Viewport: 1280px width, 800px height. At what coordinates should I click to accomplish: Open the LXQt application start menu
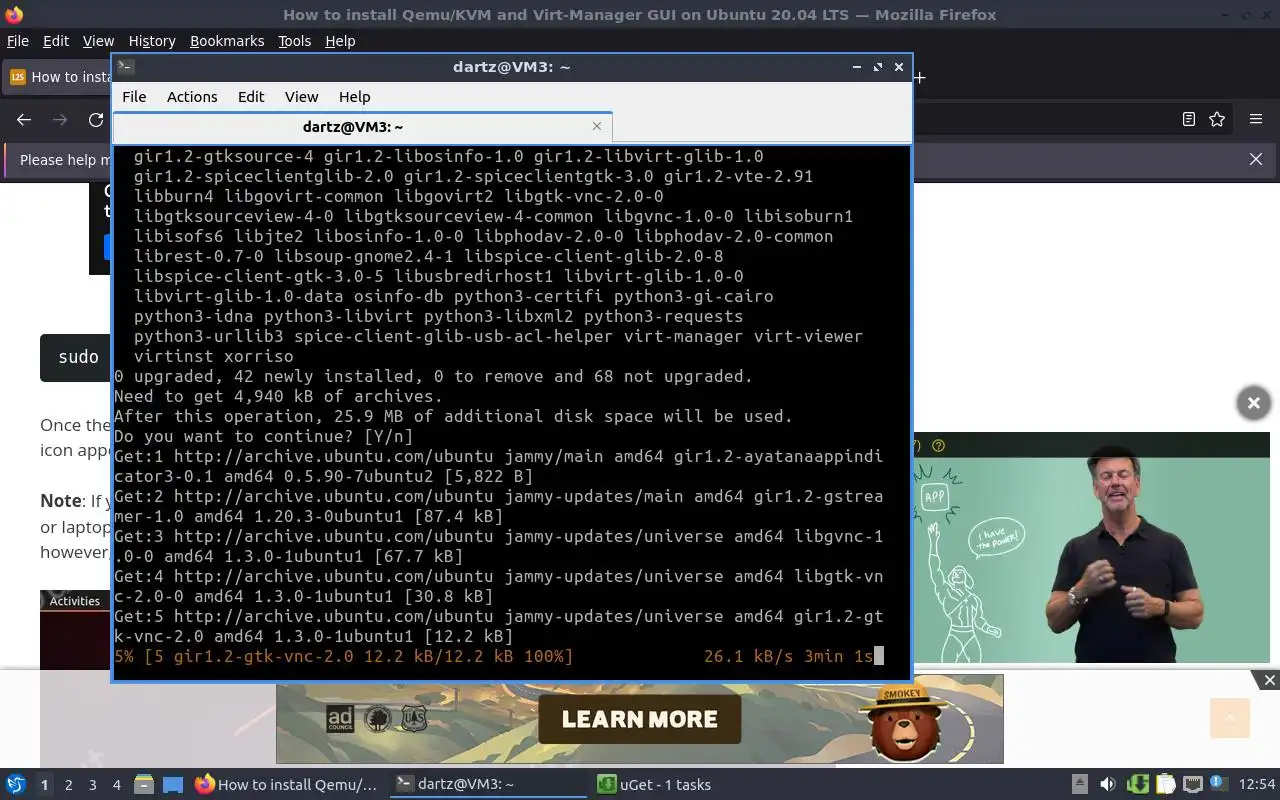[x=16, y=785]
